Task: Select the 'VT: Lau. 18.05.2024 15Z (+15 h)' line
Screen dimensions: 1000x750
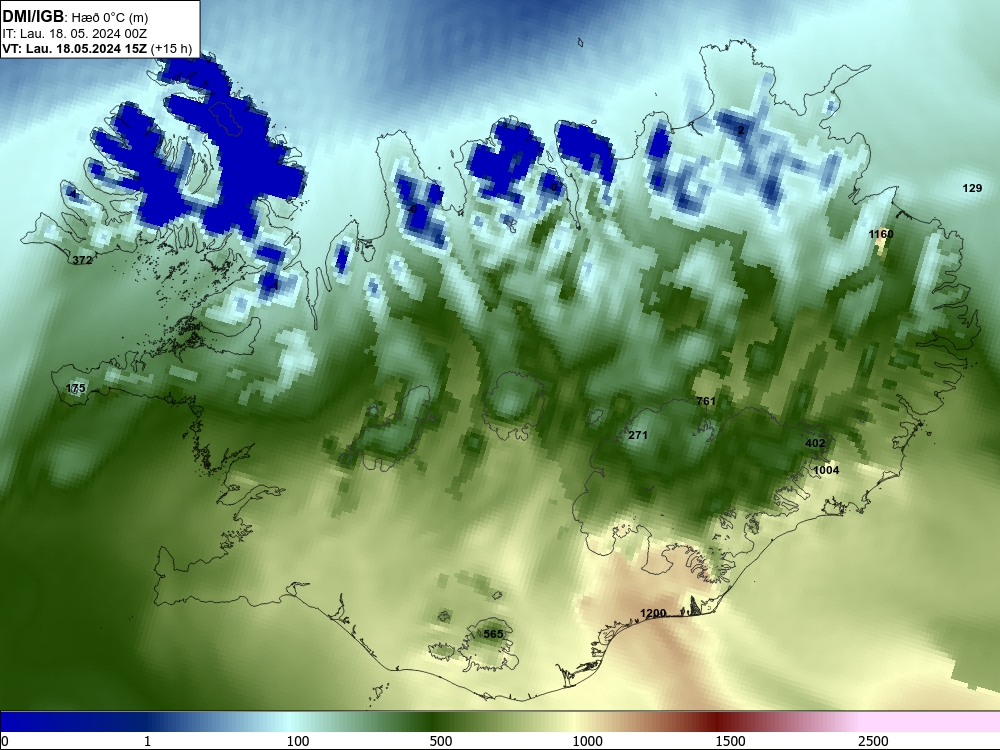Action: [97, 48]
